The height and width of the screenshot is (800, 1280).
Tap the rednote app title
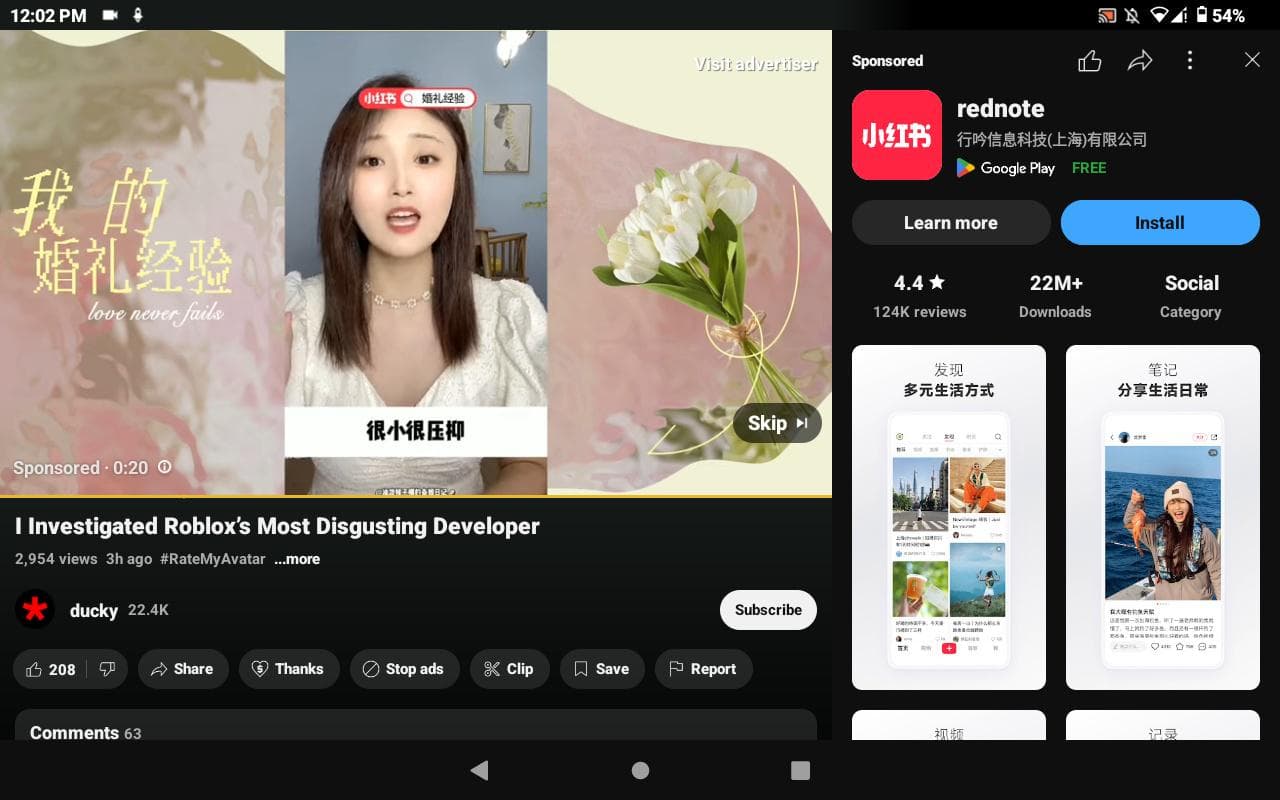click(x=1001, y=108)
